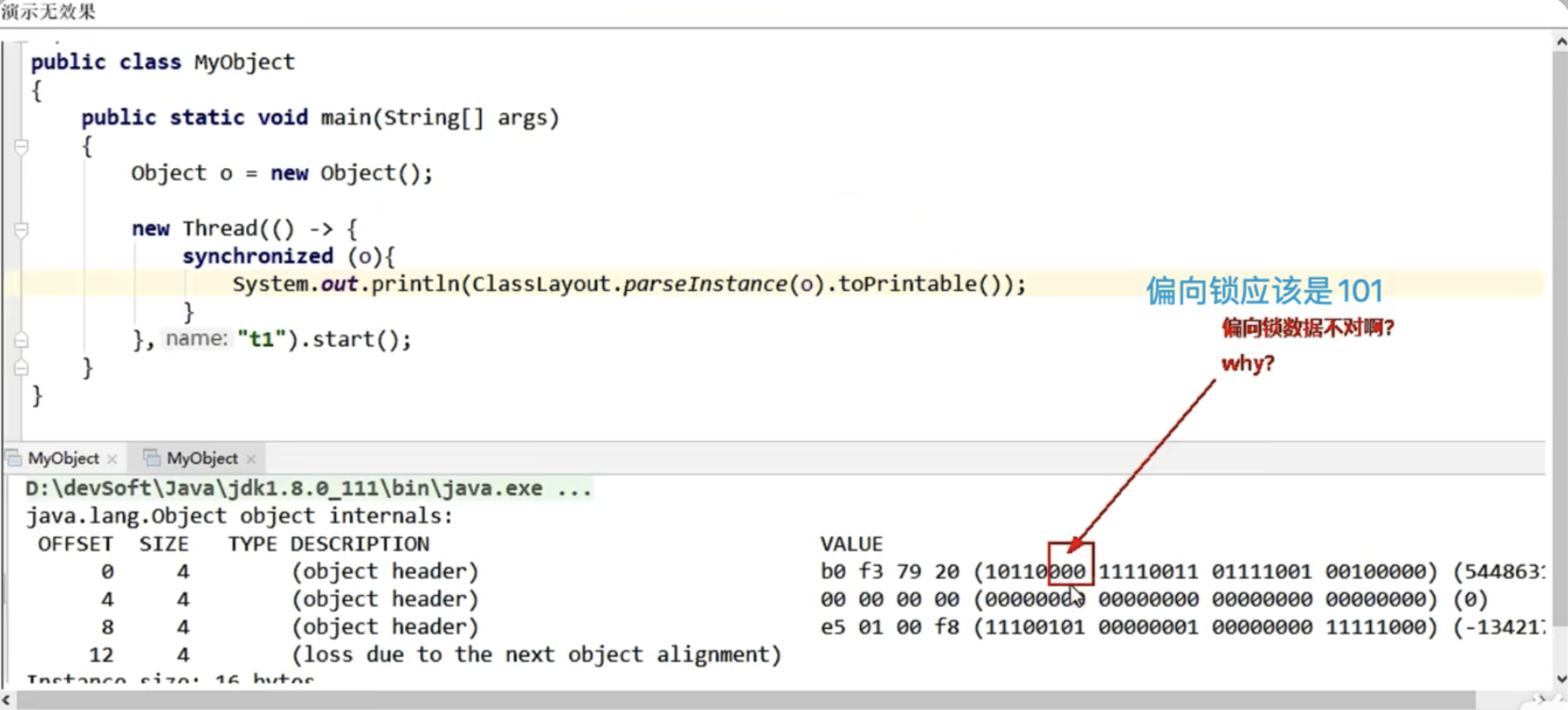Click fold end marker beside name: "t1" line
Viewport: 1568px width, 710px height.
21,340
